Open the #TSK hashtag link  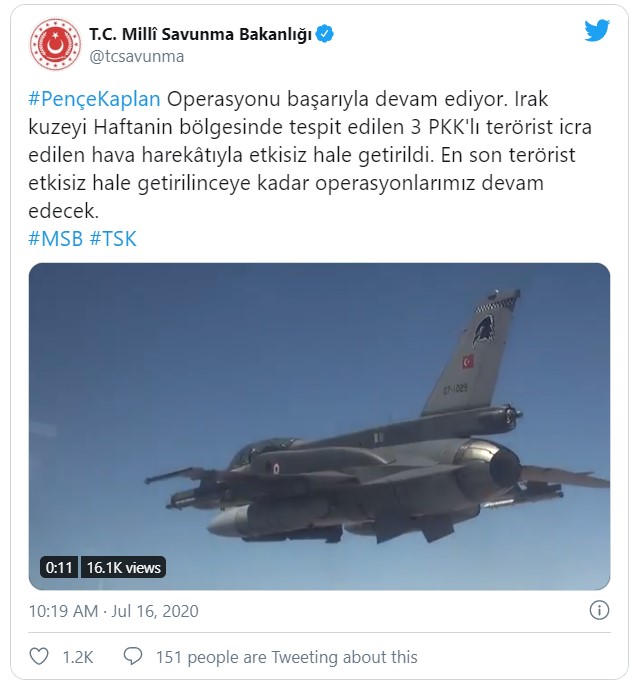click(113, 239)
